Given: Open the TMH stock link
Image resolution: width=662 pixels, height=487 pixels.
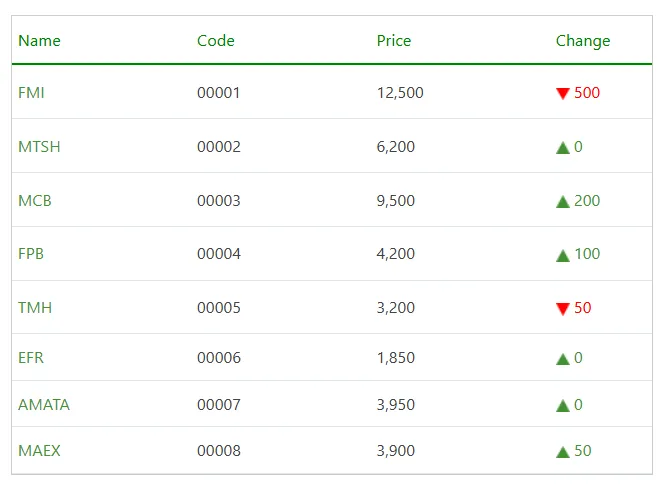Looking at the screenshot, I should coord(35,308).
